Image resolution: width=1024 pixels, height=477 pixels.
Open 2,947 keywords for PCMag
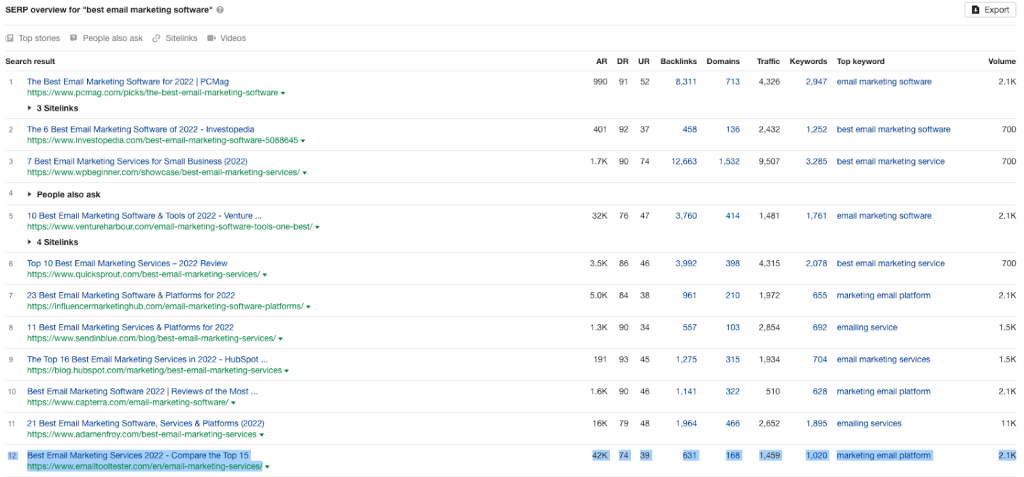[x=816, y=82]
